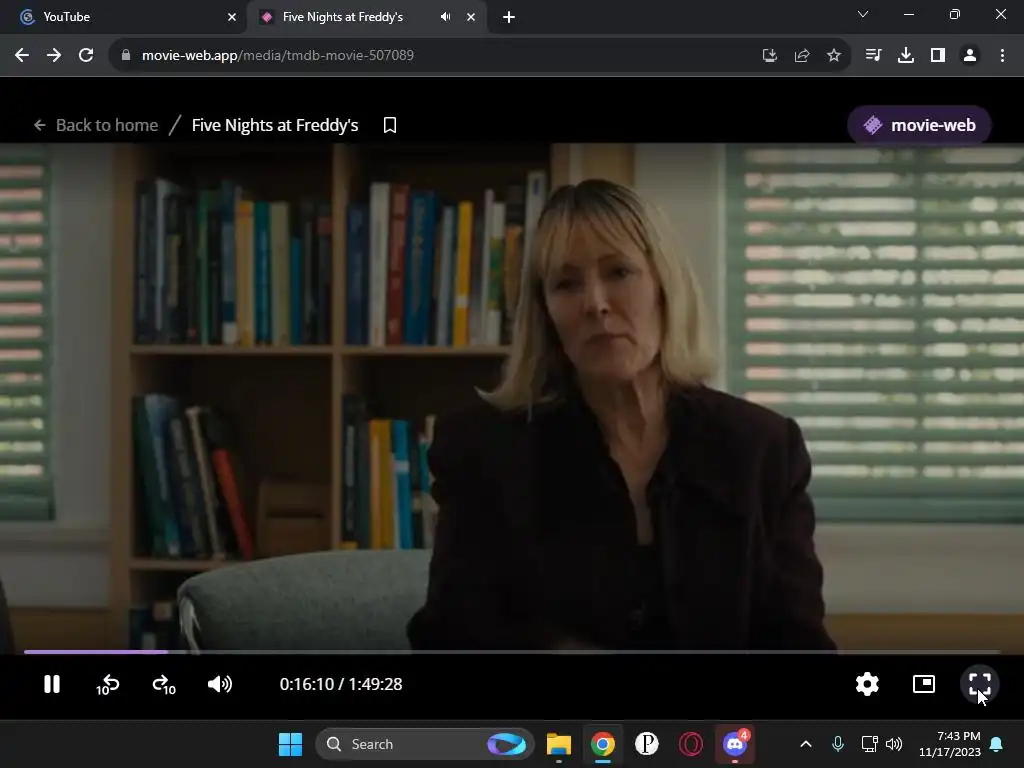Rewind the video 10 seconds
Viewport: 1024px width, 768px height.
[x=108, y=684]
